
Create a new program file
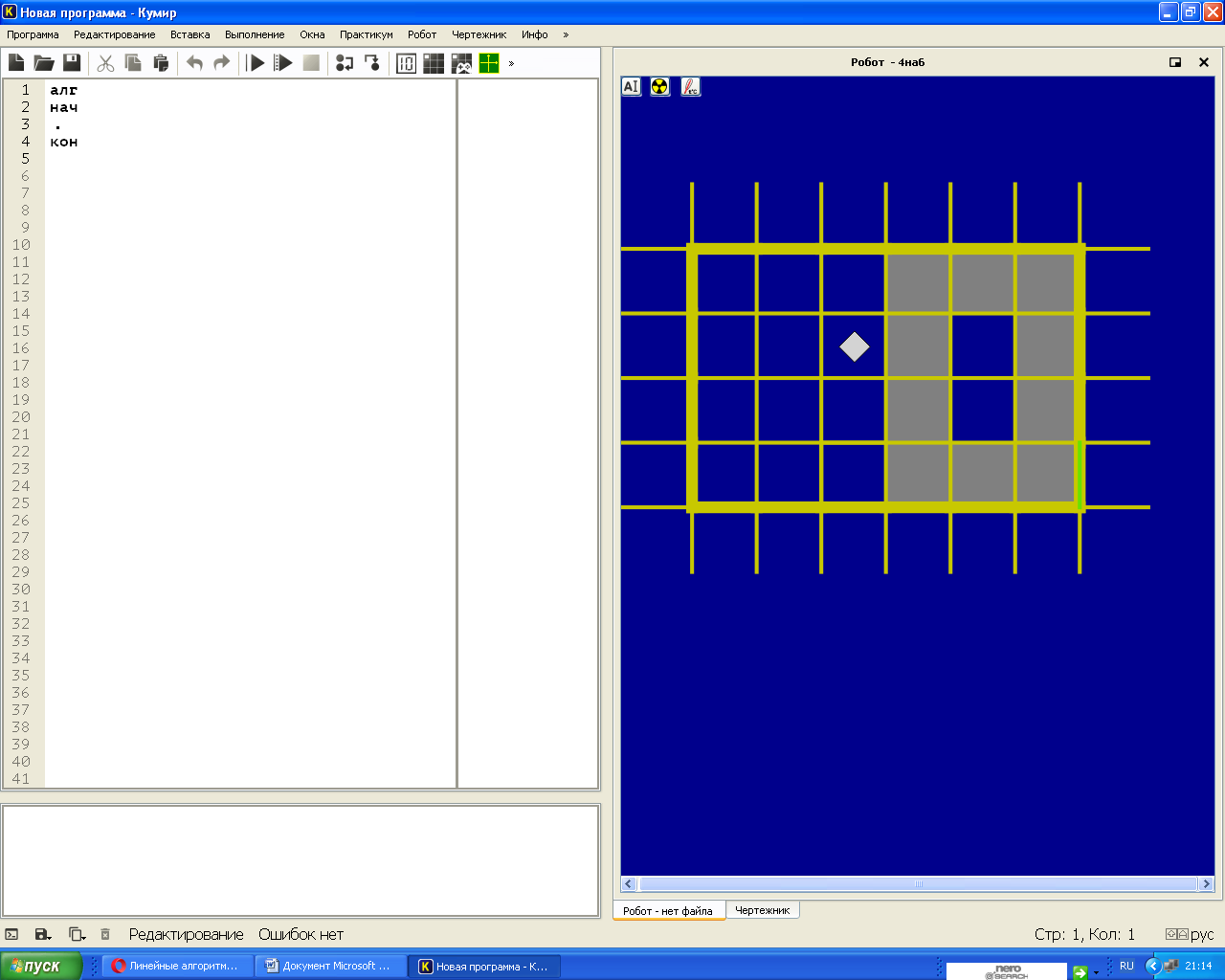[x=16, y=63]
